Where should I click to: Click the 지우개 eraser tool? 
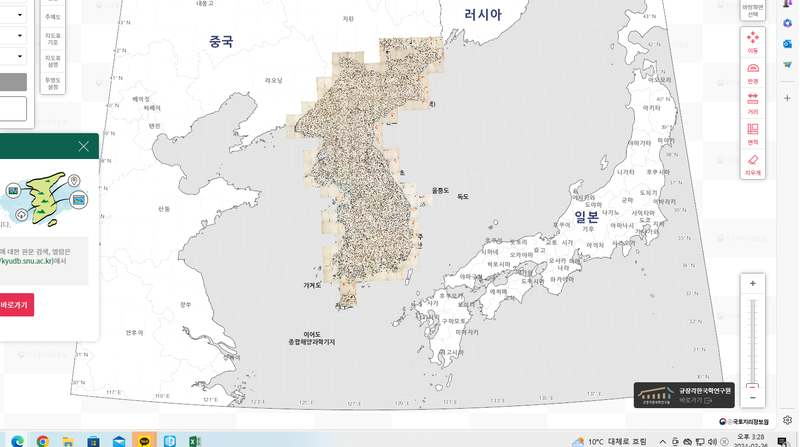pyautogui.click(x=753, y=163)
